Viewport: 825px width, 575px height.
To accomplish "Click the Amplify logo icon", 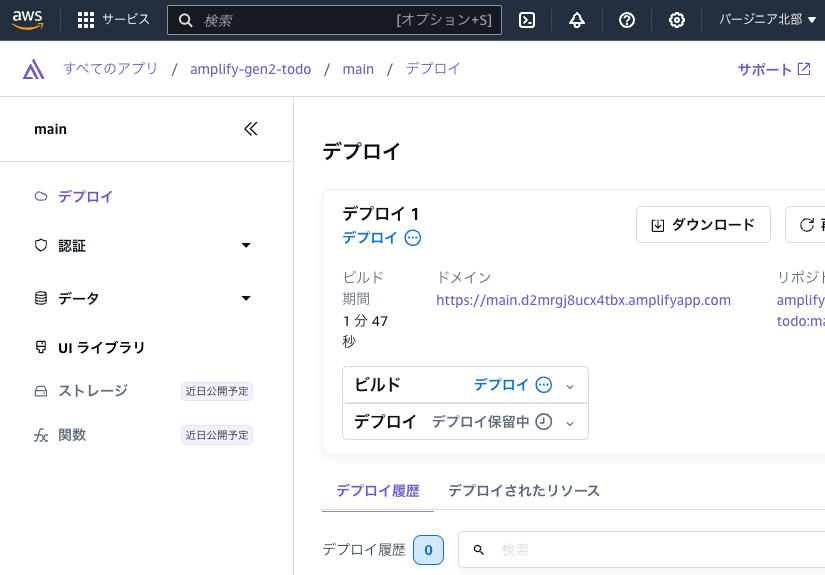I will click(x=33, y=69).
